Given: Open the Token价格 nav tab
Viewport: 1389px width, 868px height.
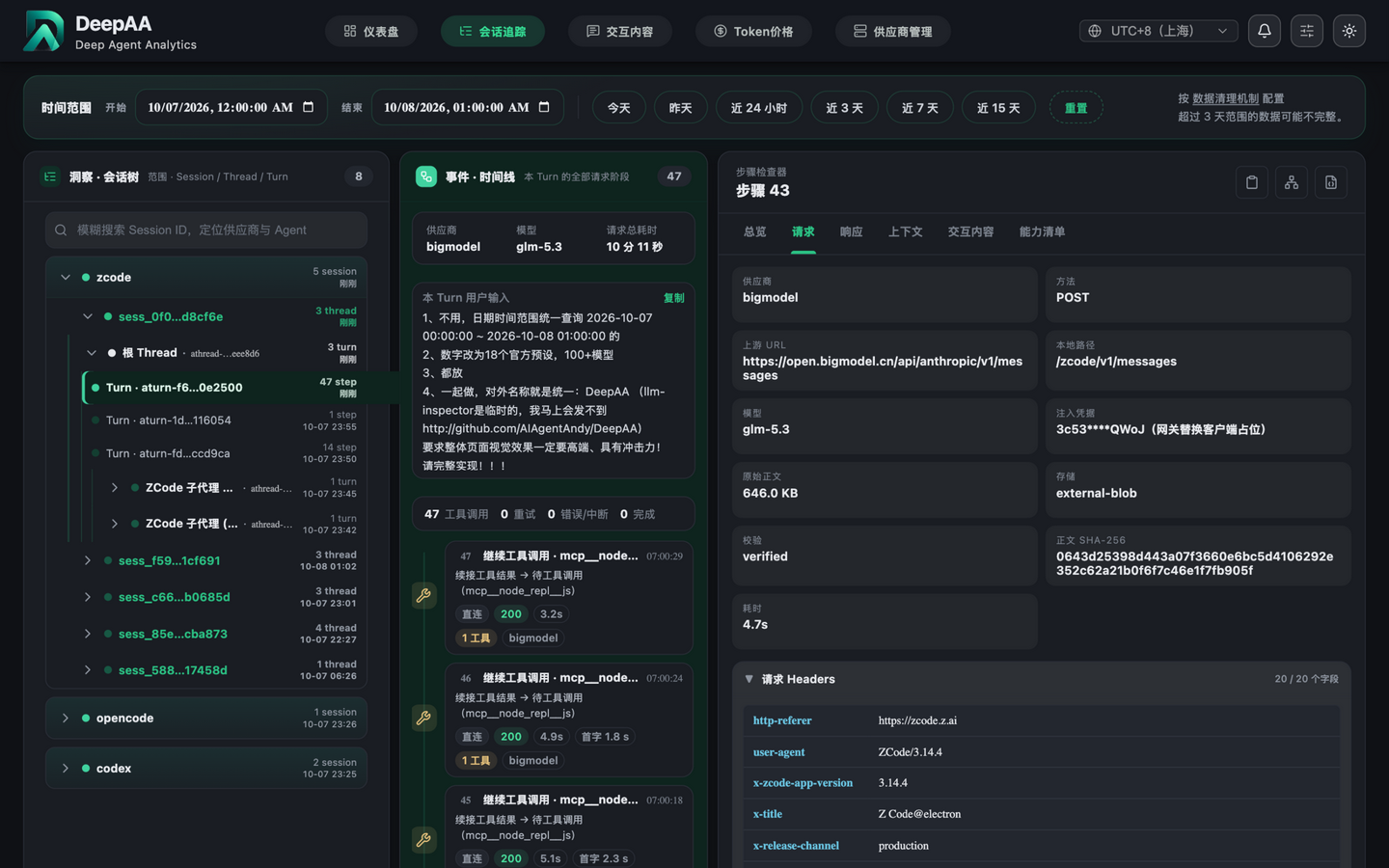Looking at the screenshot, I should [753, 31].
